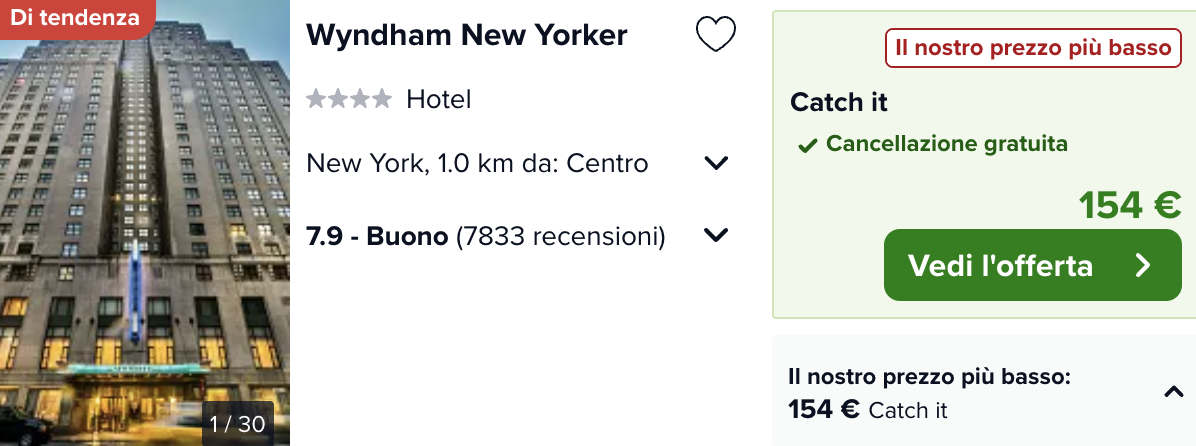
Task: Click the 1 / 30 photo counter
Action: (x=237, y=424)
